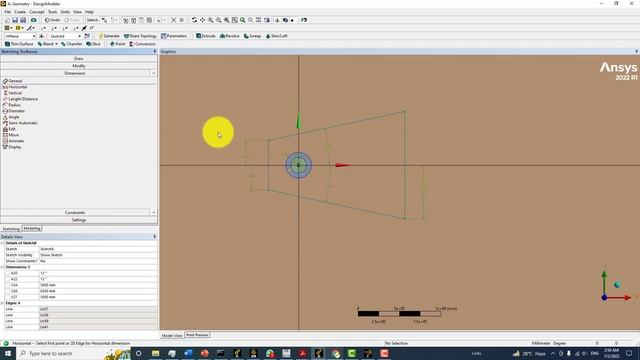This screenshot has height=360, width=640.
Task: Toggle the V24 dimension parameter checkbox
Action: (7, 285)
